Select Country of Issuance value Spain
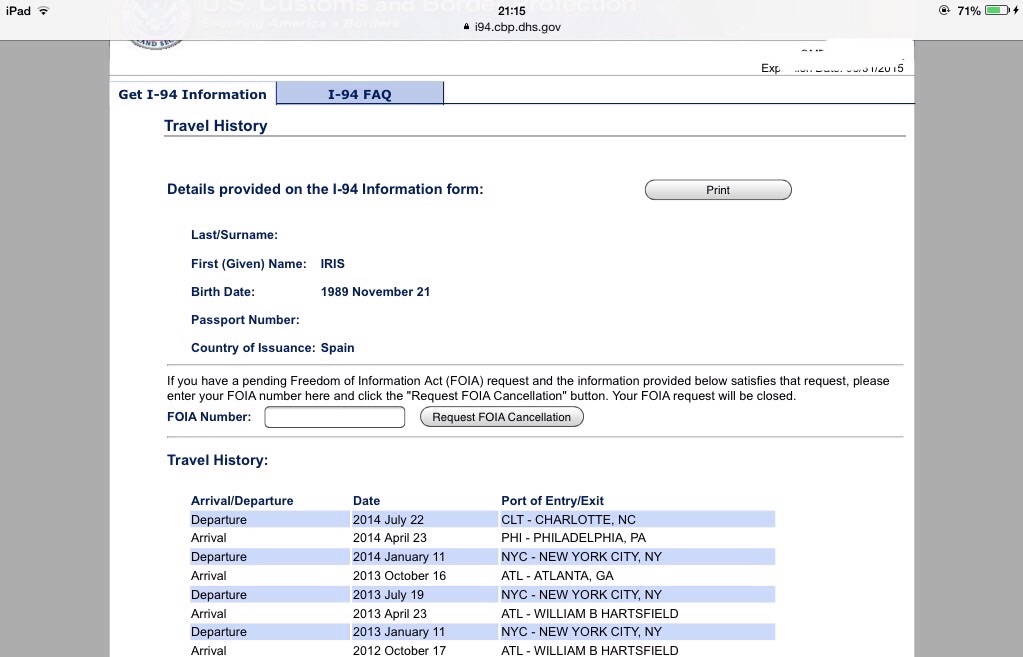This screenshot has width=1023, height=657. (x=337, y=348)
